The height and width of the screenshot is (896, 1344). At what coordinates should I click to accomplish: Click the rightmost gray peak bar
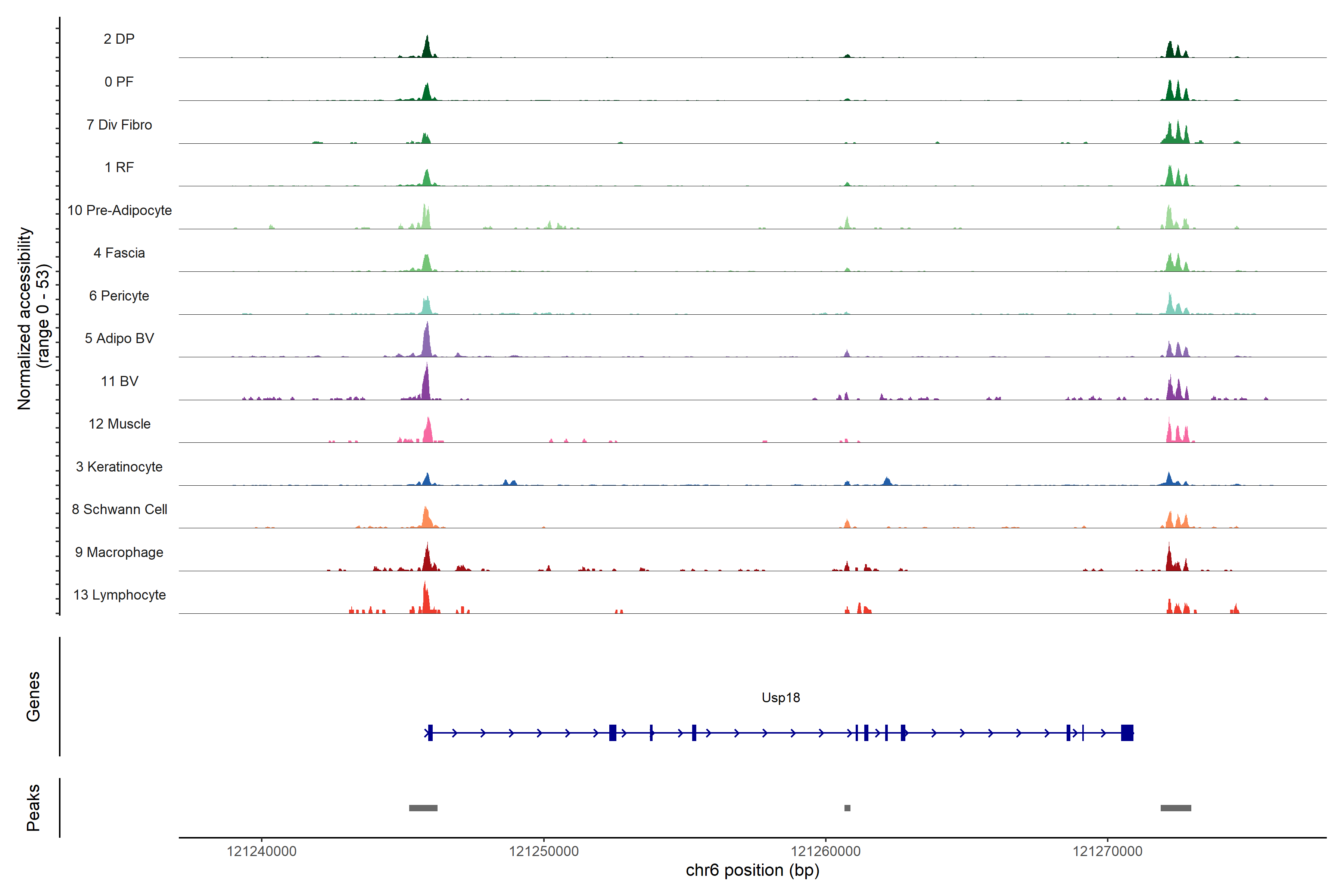tap(1175, 808)
